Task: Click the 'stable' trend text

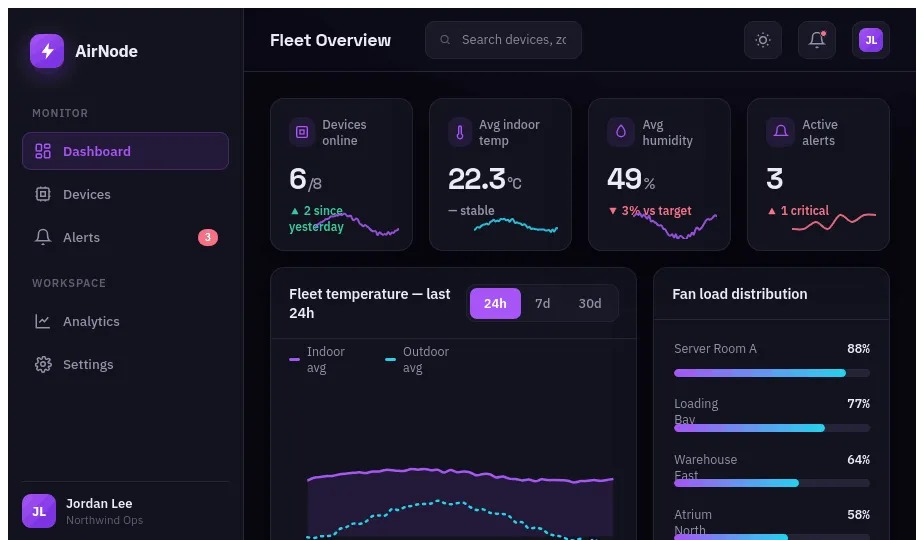Action: click(x=471, y=210)
